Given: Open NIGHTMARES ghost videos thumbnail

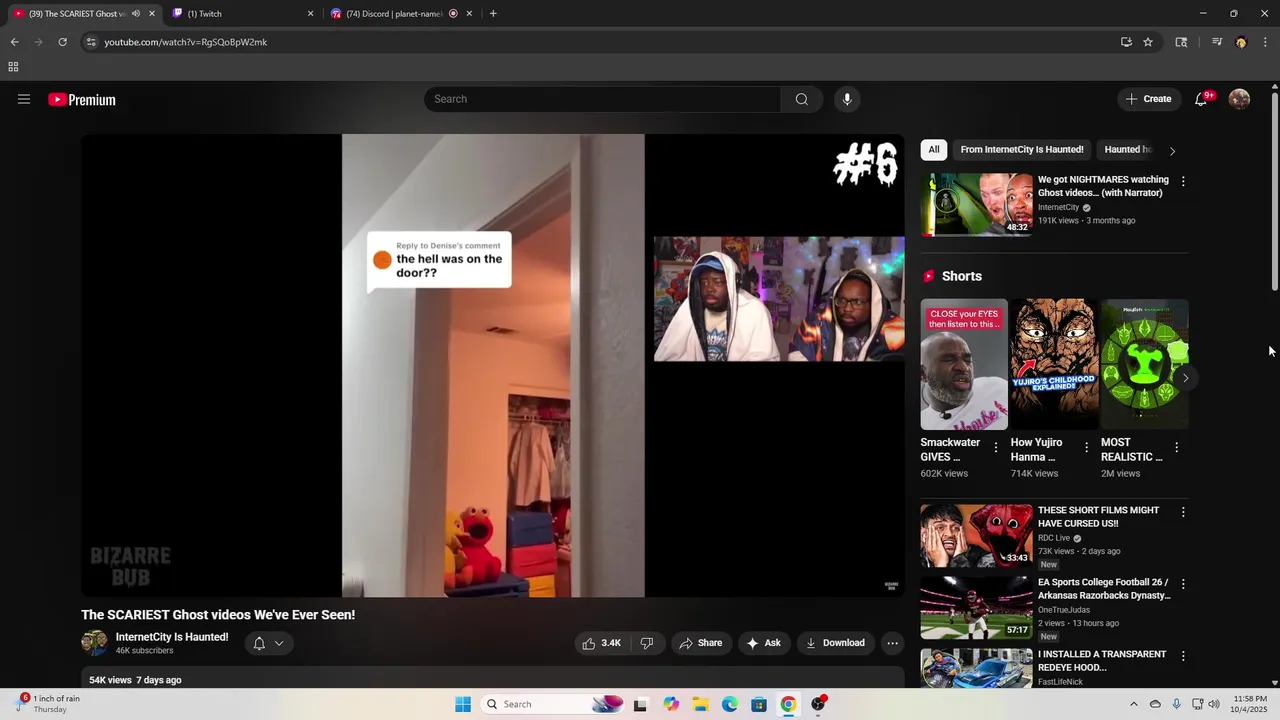Looking at the screenshot, I should click(x=977, y=205).
